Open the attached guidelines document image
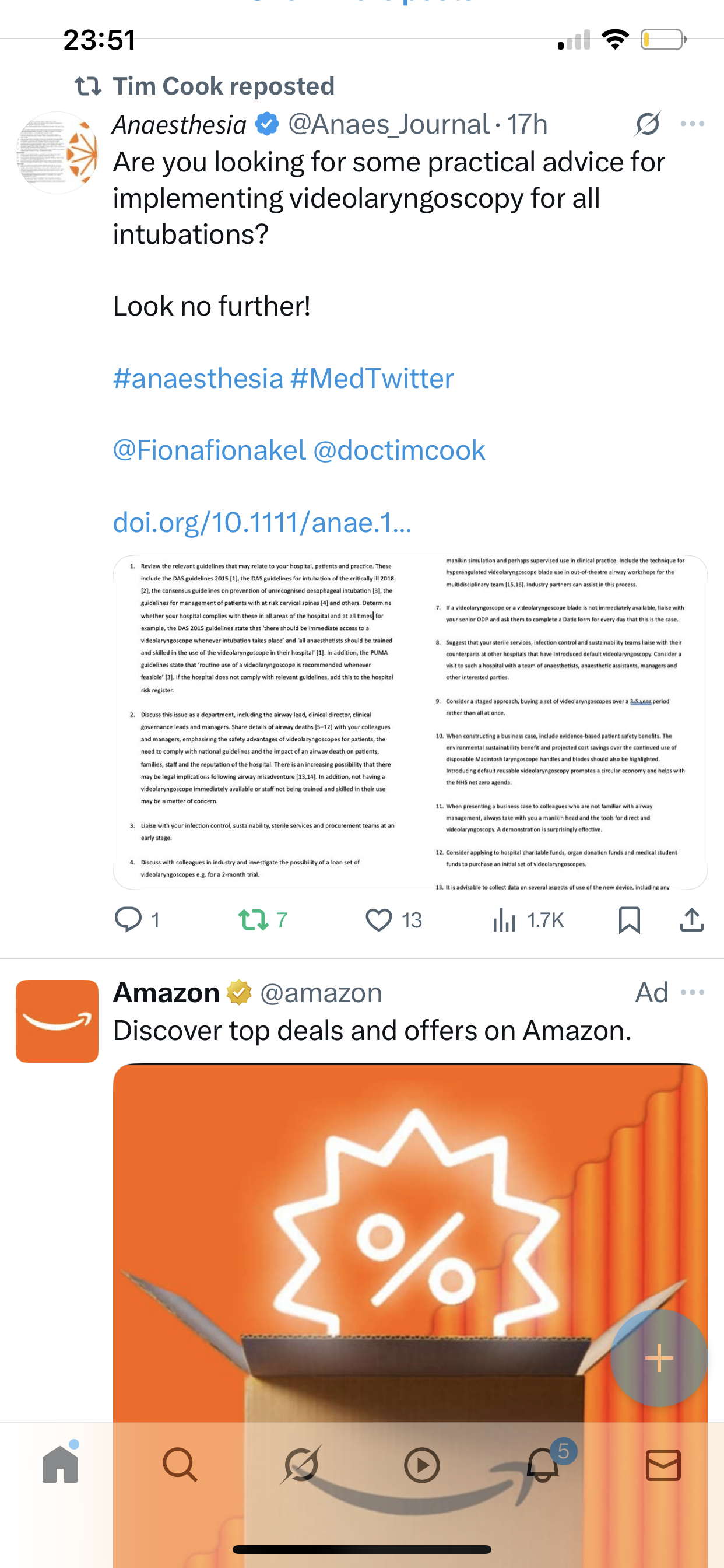Image resolution: width=724 pixels, height=1568 pixels. (410, 722)
